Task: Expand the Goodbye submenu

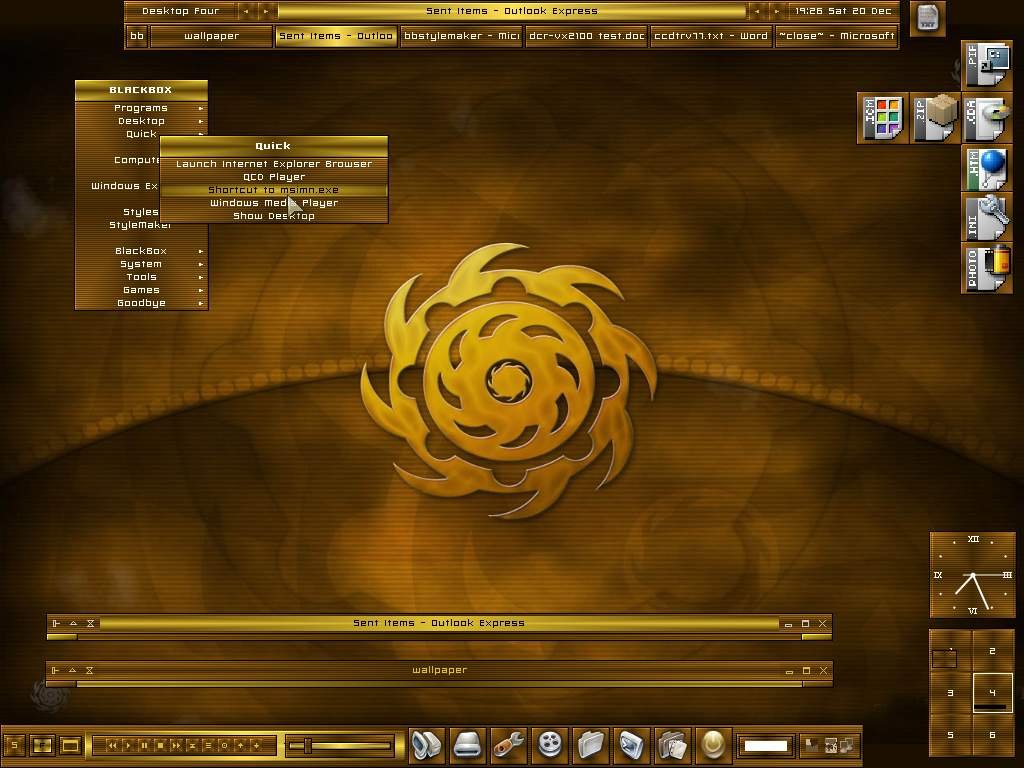Action: pyautogui.click(x=142, y=303)
